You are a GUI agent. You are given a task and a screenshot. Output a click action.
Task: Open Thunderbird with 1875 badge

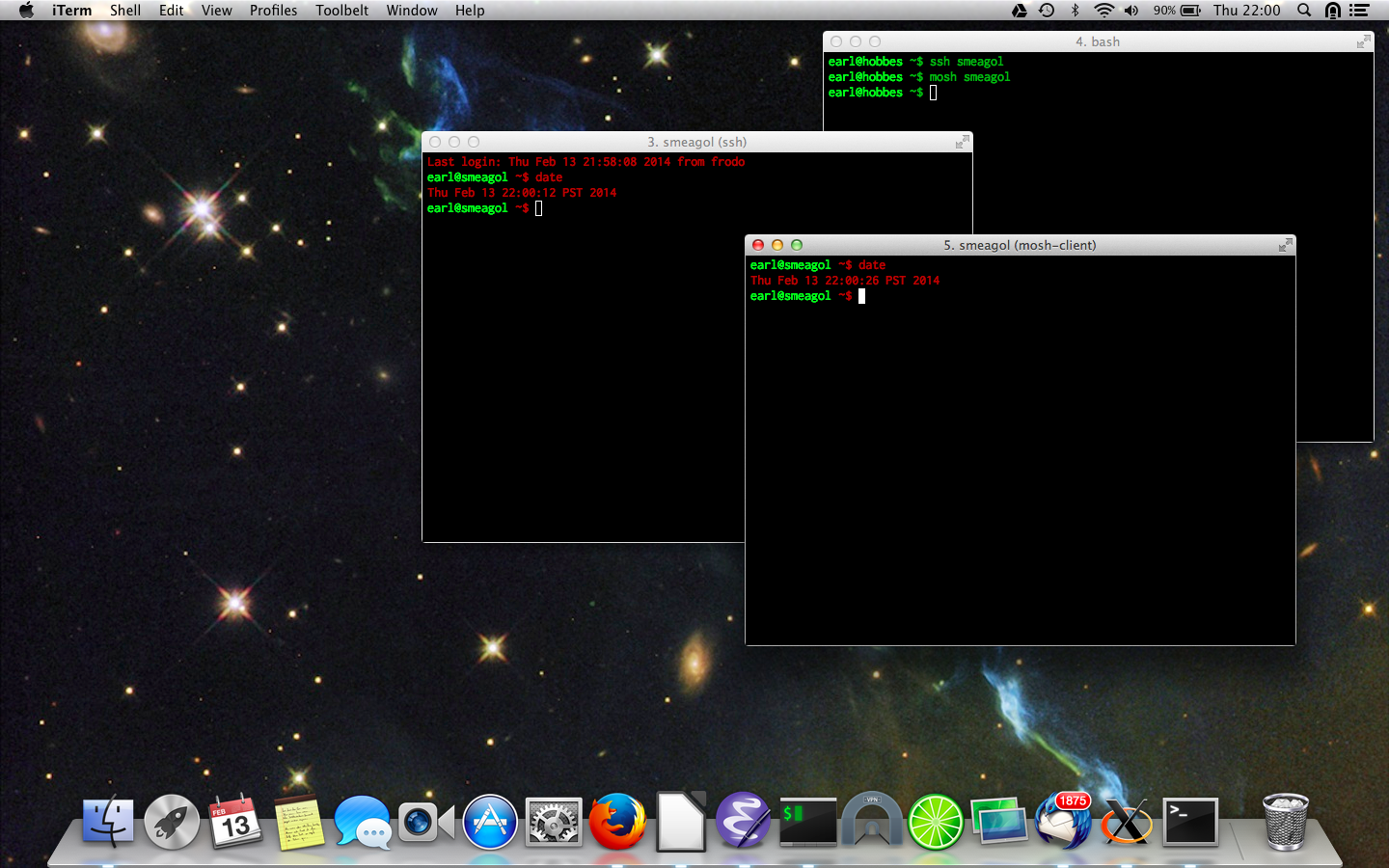click(1063, 822)
